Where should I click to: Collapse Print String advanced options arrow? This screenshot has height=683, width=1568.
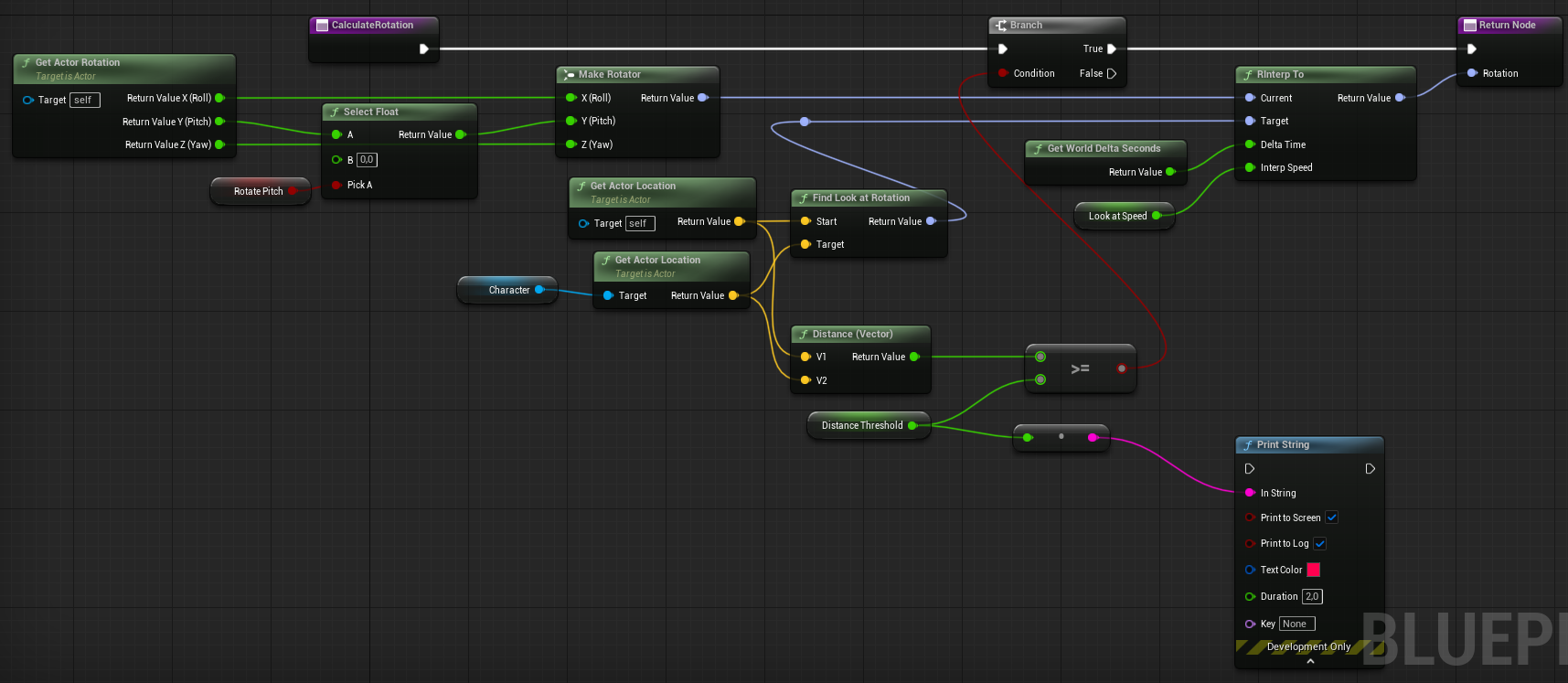tap(1310, 661)
